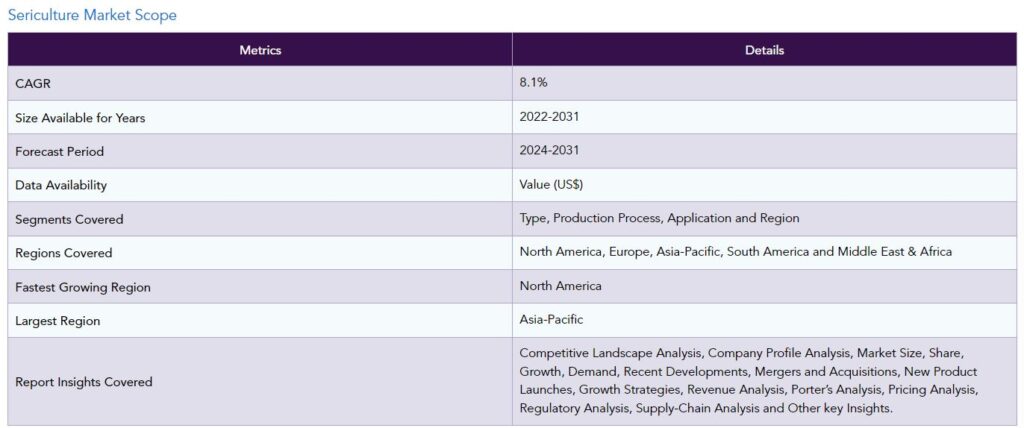1024x428 pixels.
Task: Select the Largest Region row label
Action: pos(57,321)
